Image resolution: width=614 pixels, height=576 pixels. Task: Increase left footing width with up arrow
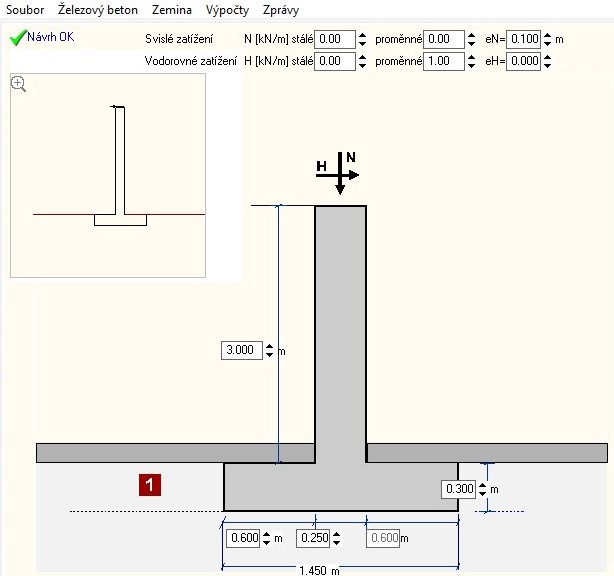tap(266, 534)
